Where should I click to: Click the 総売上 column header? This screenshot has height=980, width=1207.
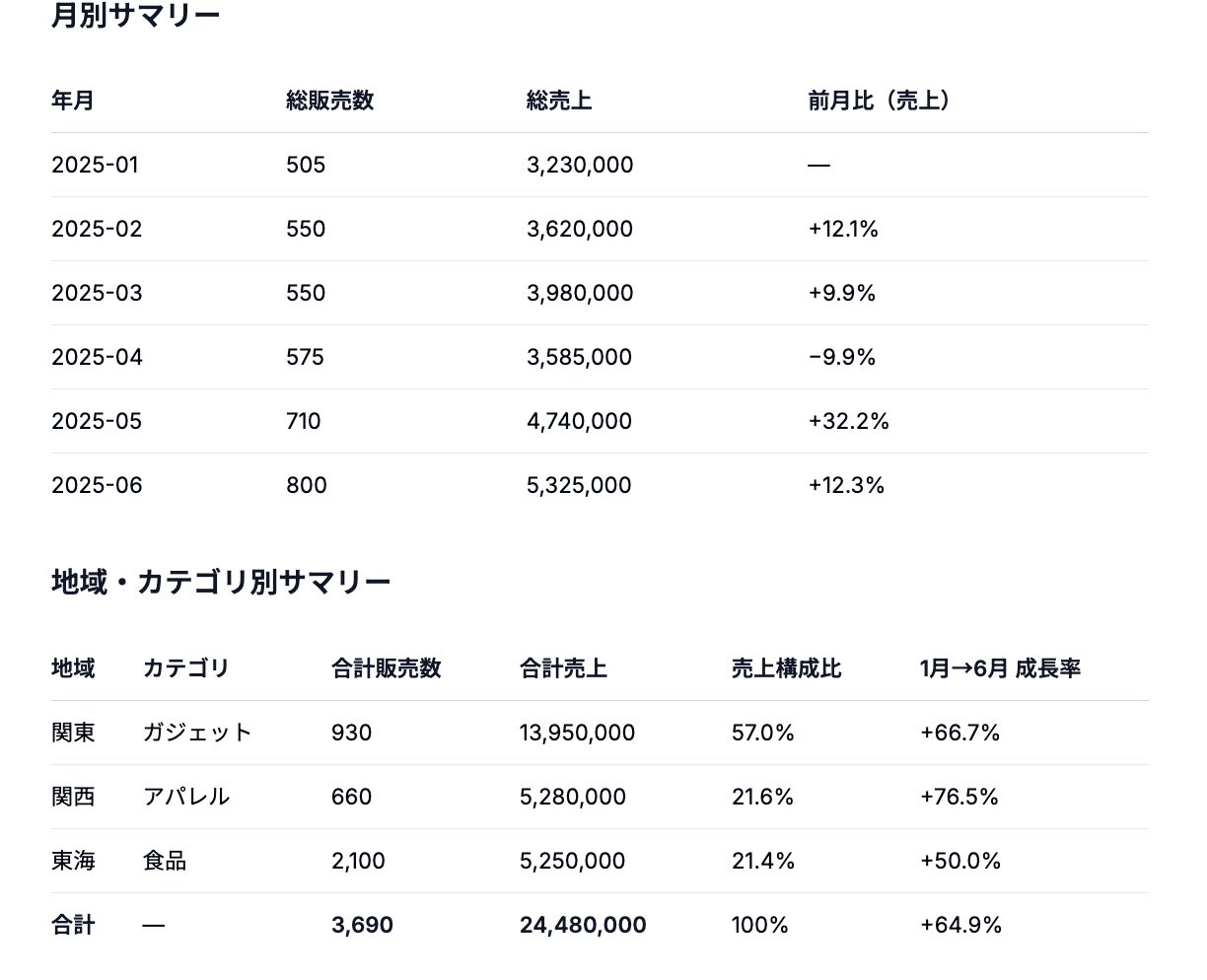(559, 101)
